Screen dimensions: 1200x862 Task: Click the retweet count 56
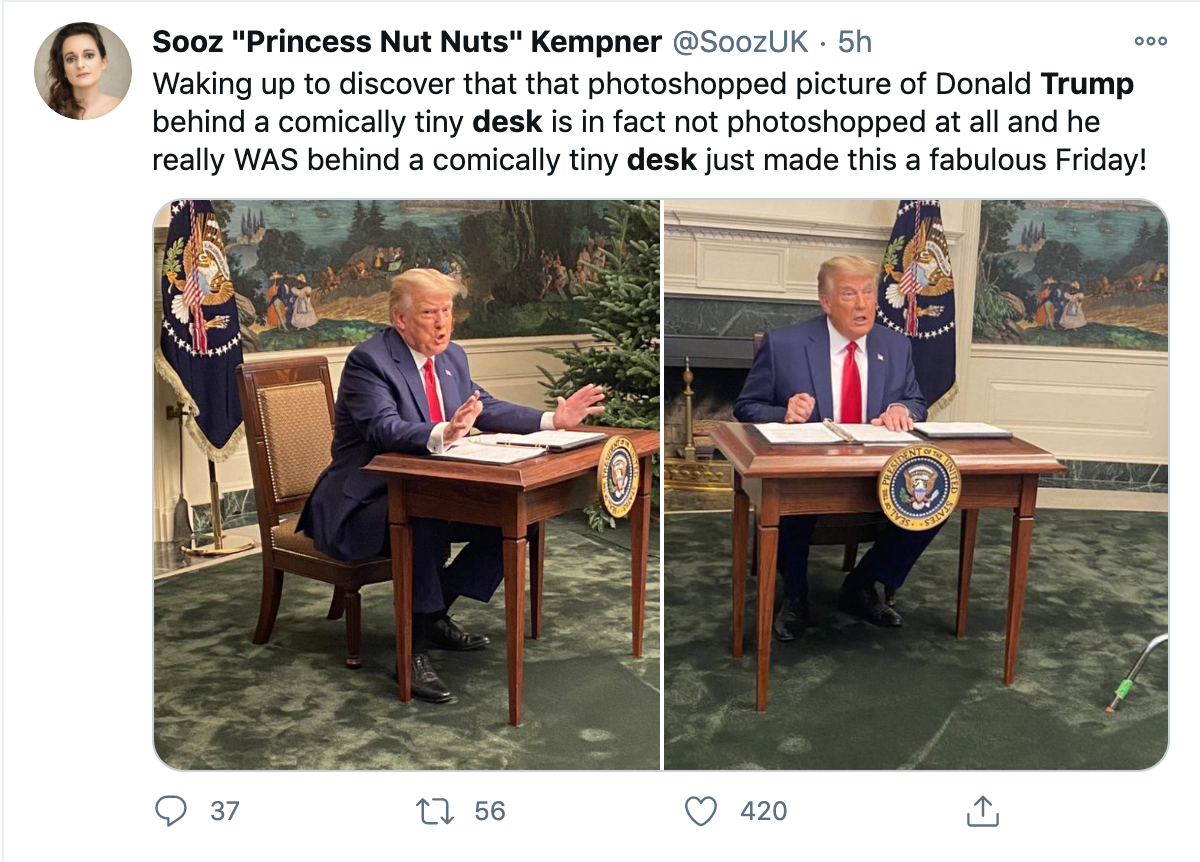tap(490, 810)
